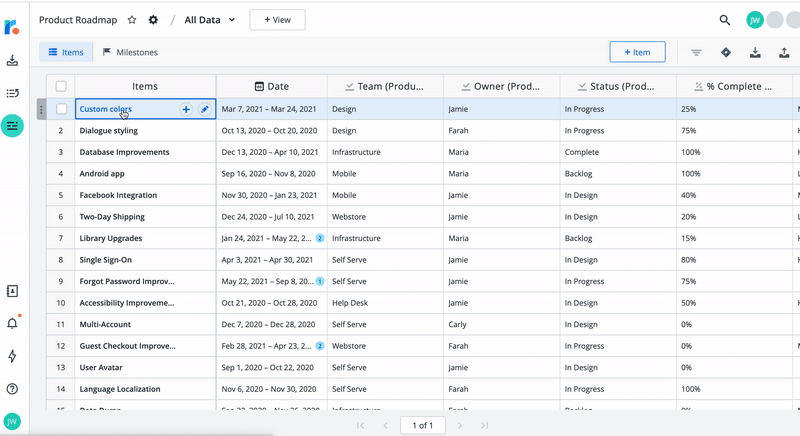This screenshot has height=436, width=800.
Task: Select the Single Sign-On item
Action: pos(106,260)
